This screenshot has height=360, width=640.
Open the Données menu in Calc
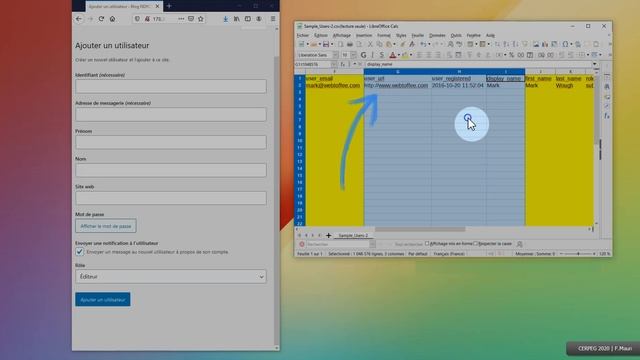[x=437, y=36]
